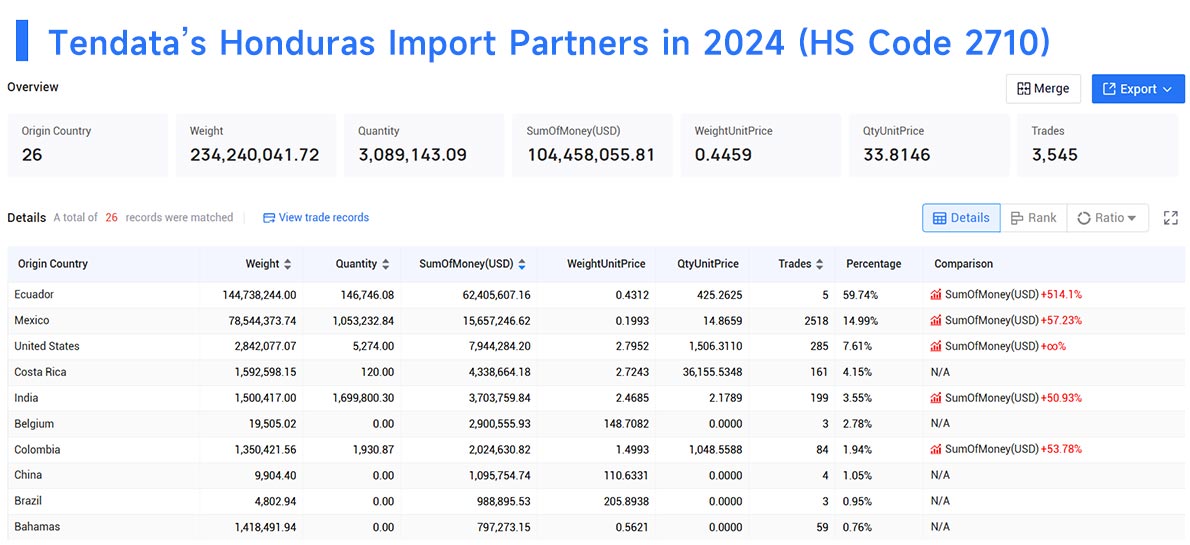
Task: Sort table by Weight column arrows
Action: pyautogui.click(x=287, y=264)
